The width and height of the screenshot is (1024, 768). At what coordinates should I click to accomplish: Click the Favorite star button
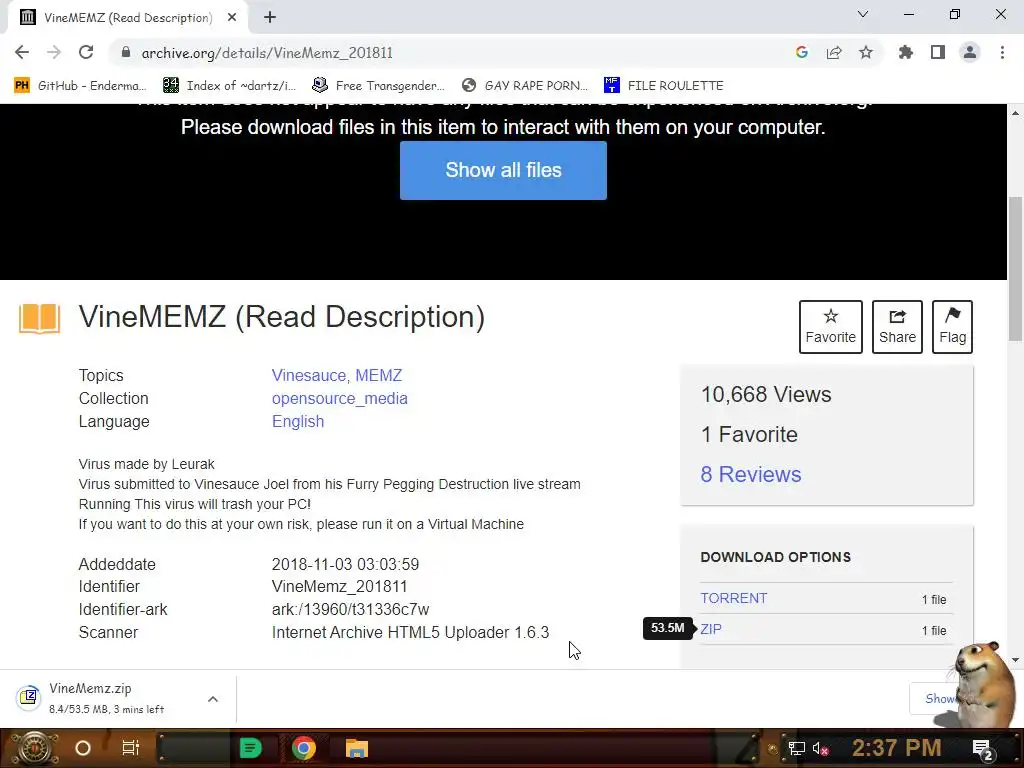click(831, 327)
